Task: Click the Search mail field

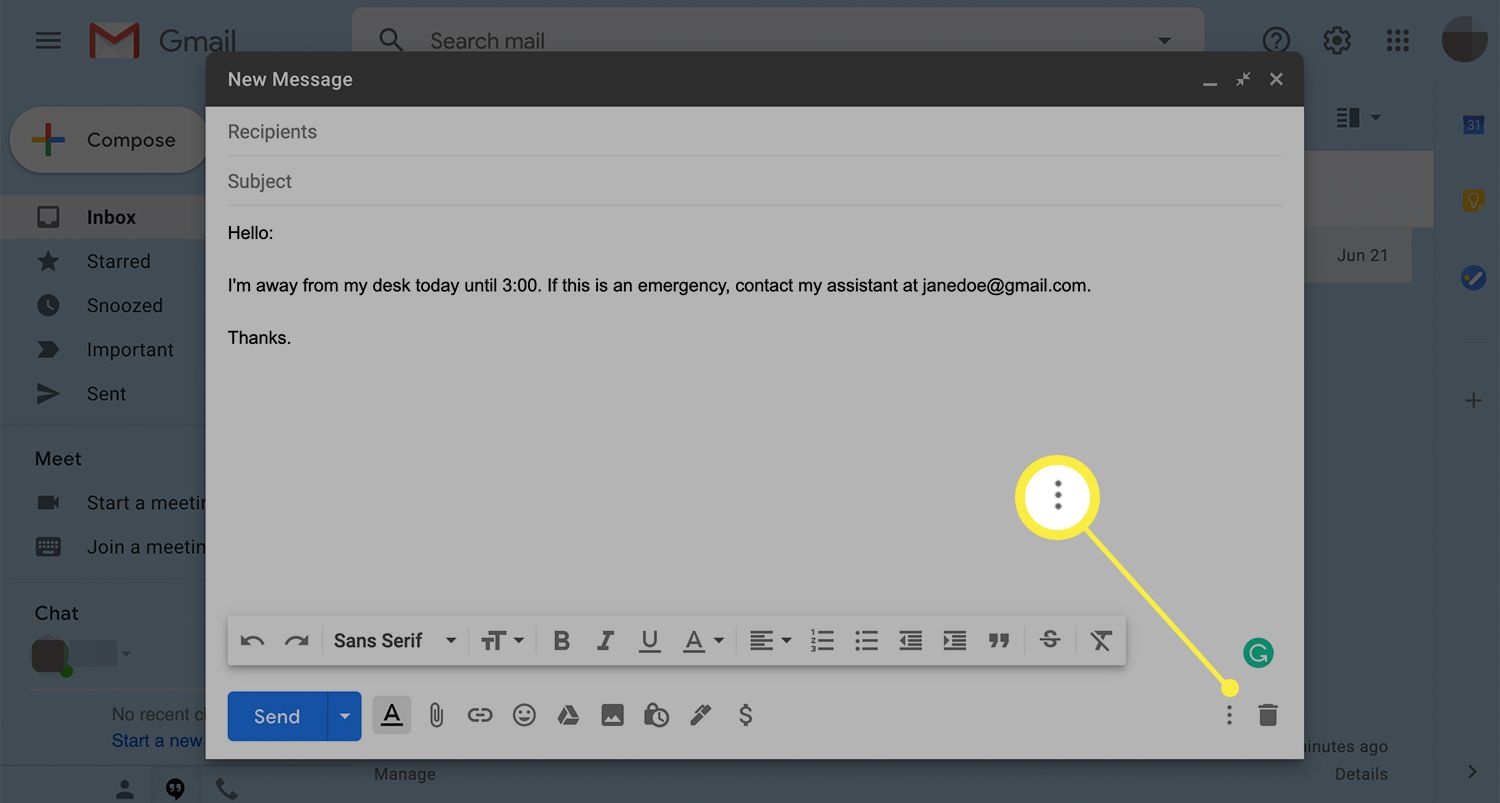Action: [x=780, y=41]
